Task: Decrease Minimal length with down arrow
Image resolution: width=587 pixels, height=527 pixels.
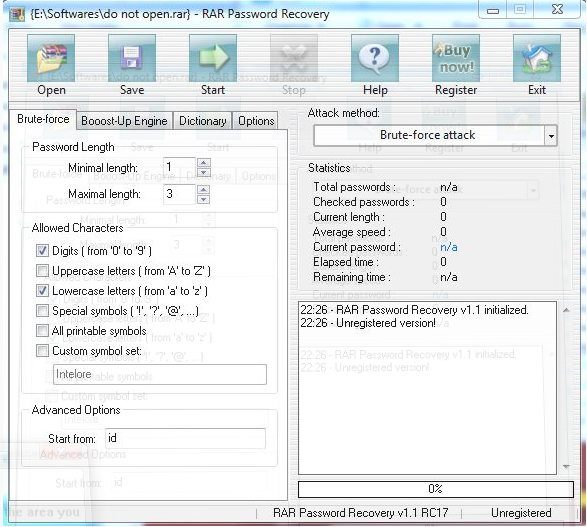Action: click(x=204, y=172)
